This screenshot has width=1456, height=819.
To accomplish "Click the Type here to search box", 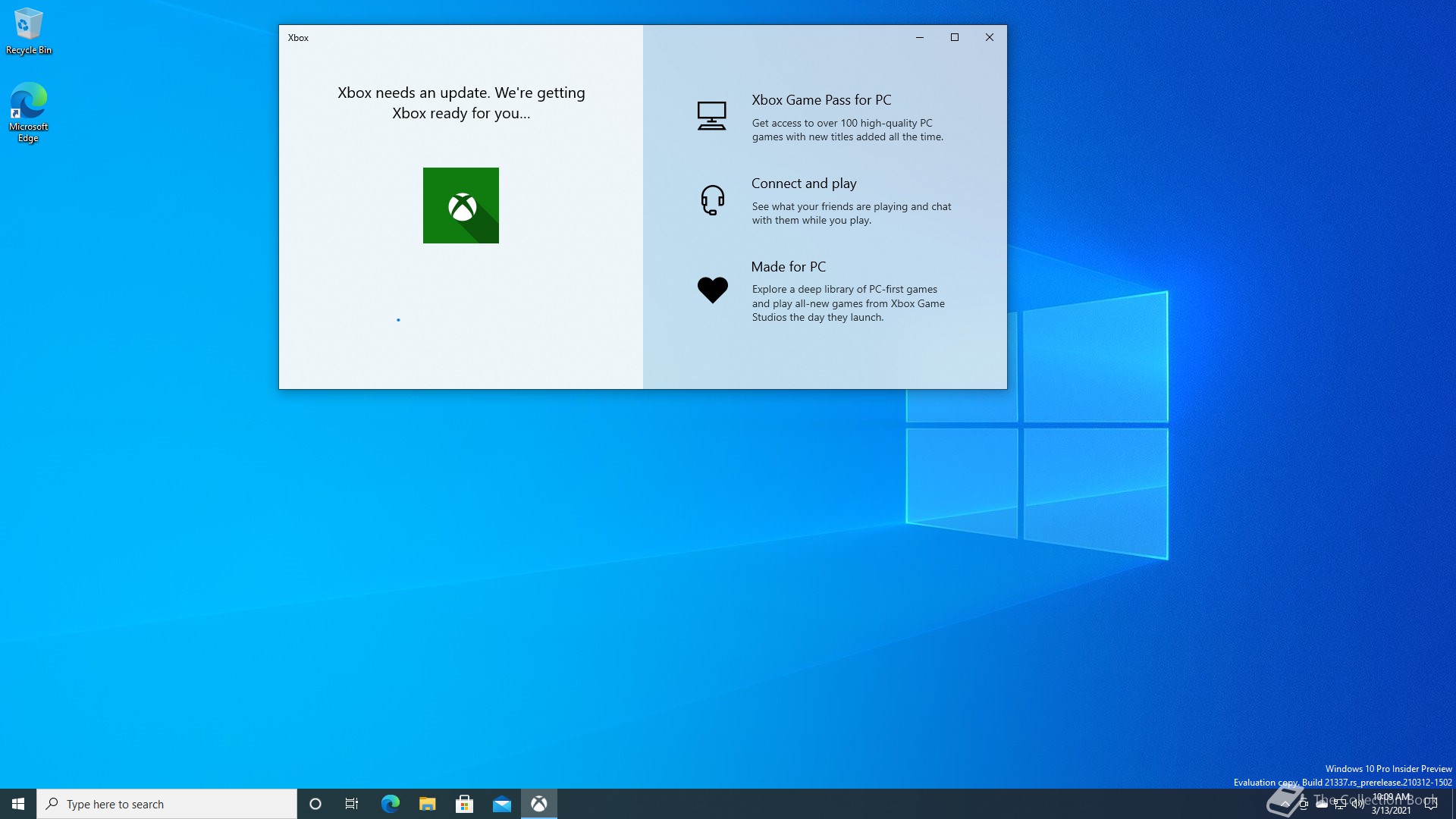I will click(167, 804).
